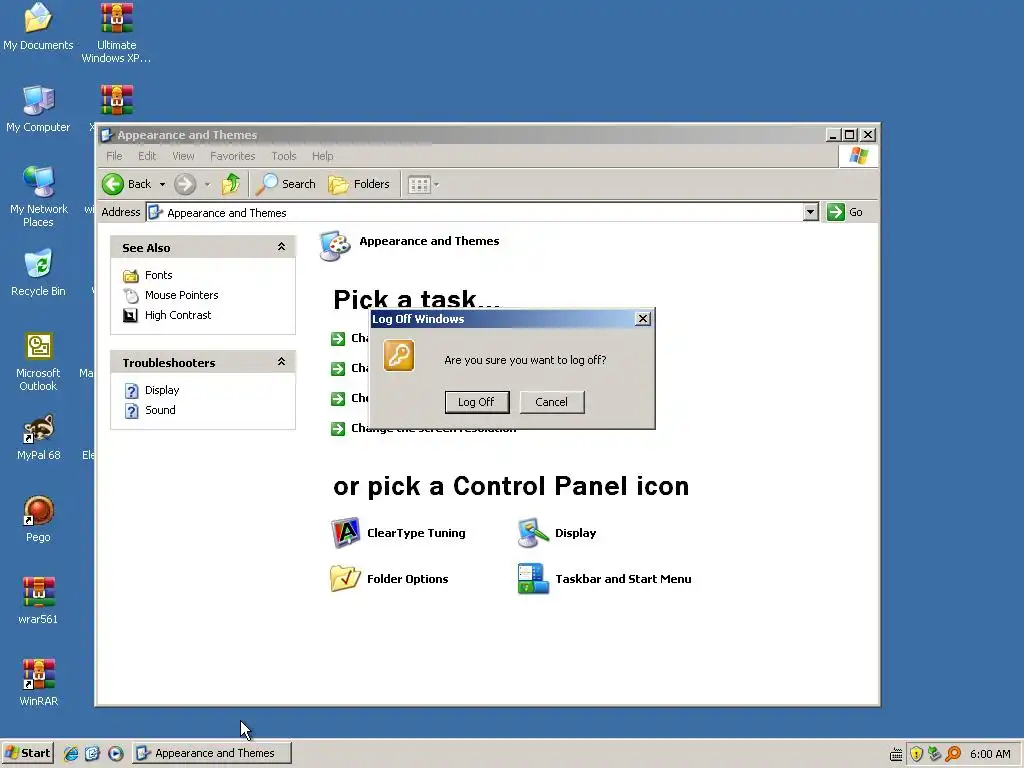Screen dimensions: 1024x768
Task: Collapse the Troubleshooters panel
Action: pyautogui.click(x=281, y=362)
